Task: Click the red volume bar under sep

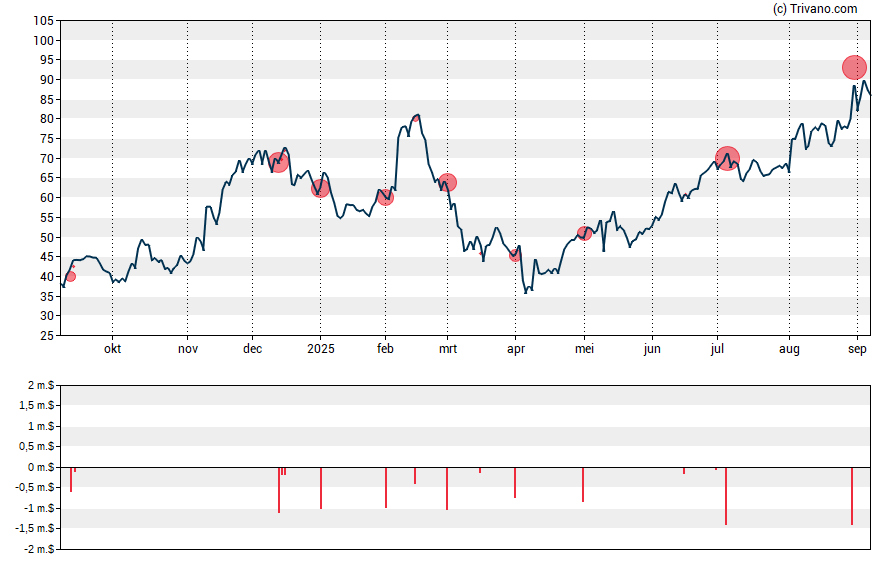Action: pos(852,496)
